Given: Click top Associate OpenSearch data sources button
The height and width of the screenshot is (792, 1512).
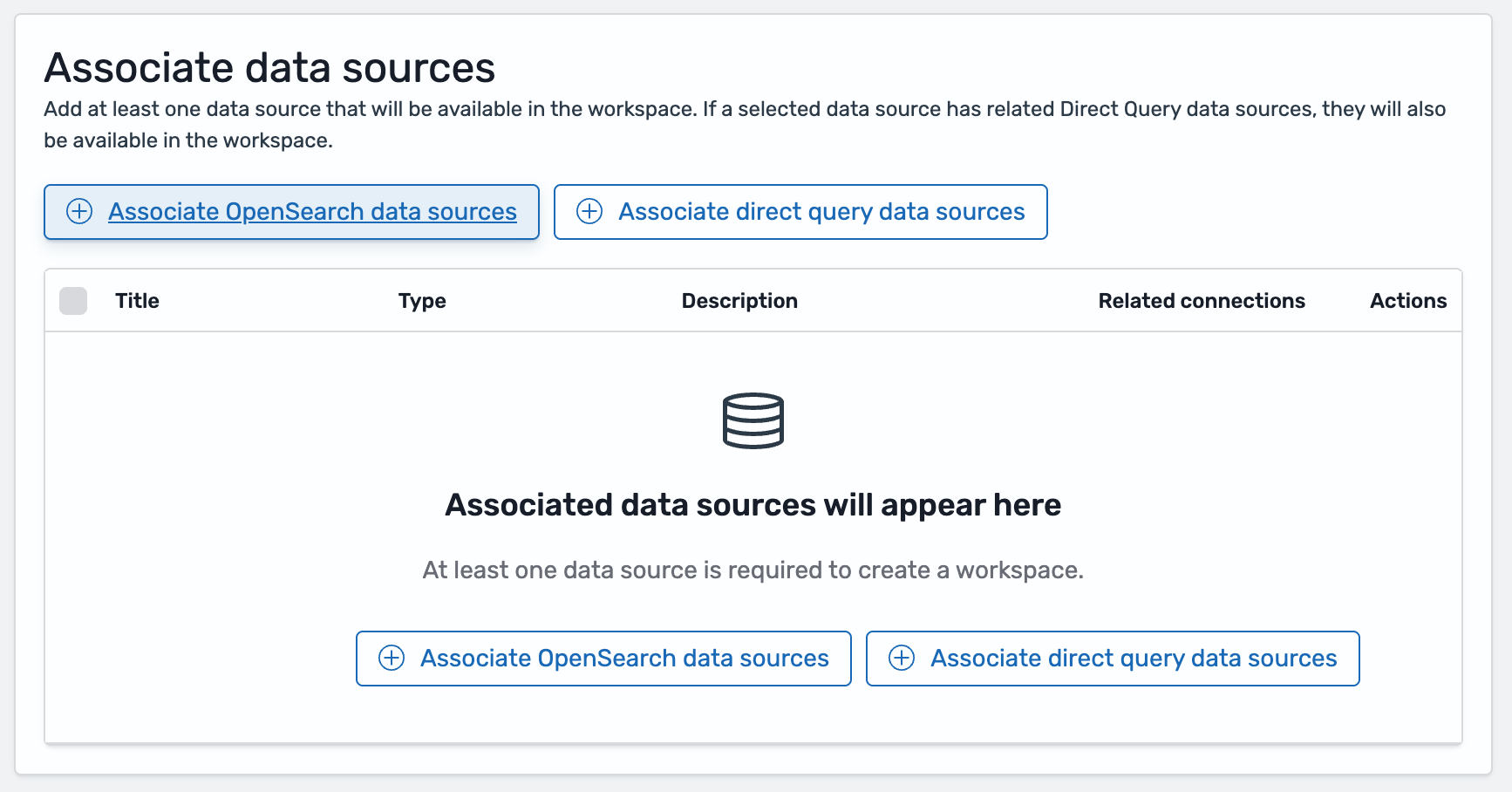Looking at the screenshot, I should pos(291,212).
